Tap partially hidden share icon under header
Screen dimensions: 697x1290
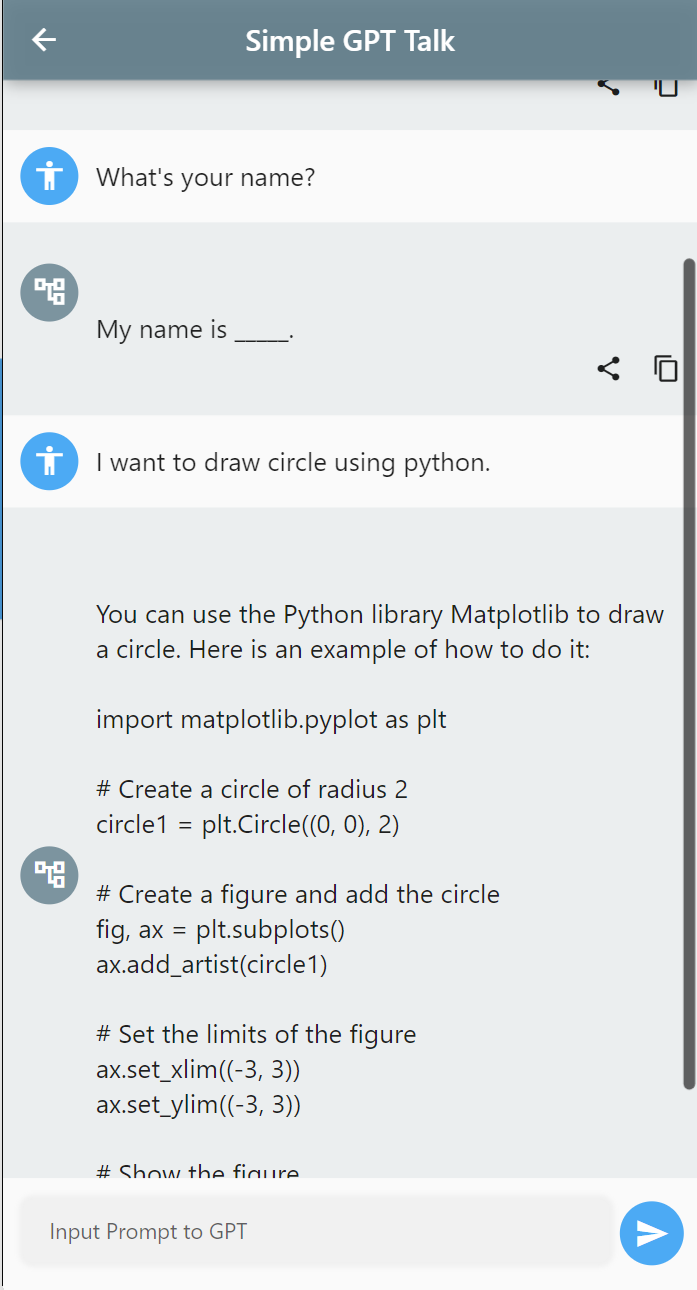click(608, 87)
